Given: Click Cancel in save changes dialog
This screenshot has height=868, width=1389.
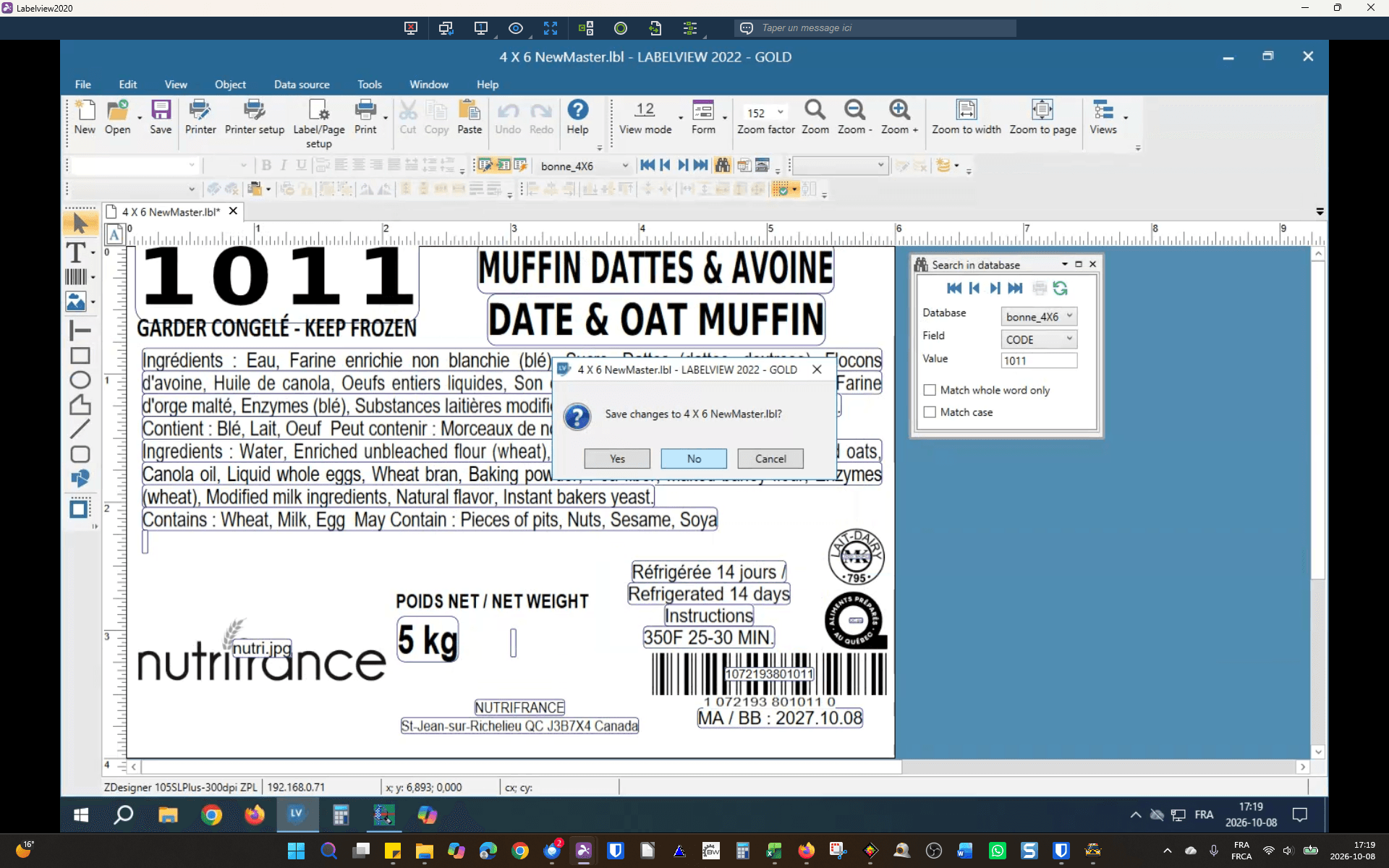Looking at the screenshot, I should click(770, 459).
